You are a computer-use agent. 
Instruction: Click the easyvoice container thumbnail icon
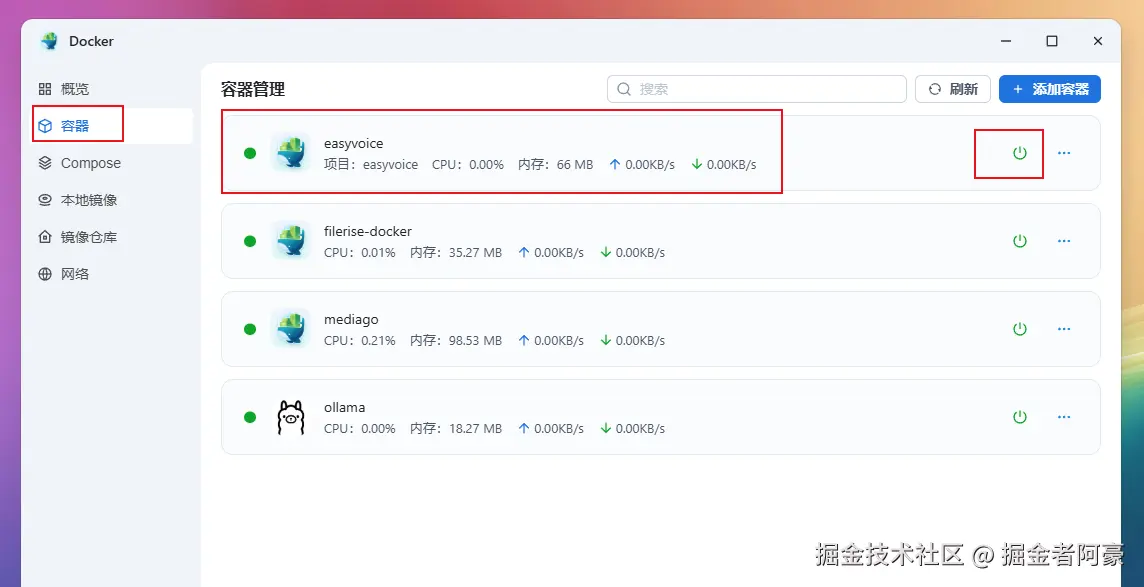290,153
